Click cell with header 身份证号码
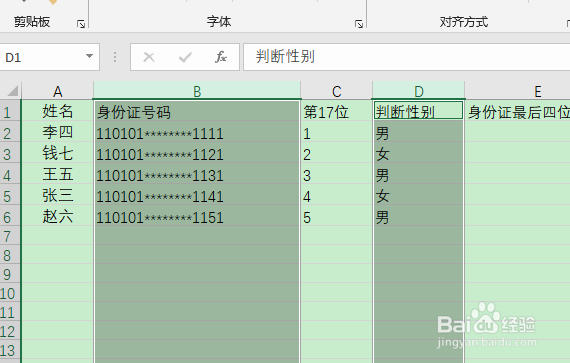The image size is (570, 363). [x=197, y=111]
